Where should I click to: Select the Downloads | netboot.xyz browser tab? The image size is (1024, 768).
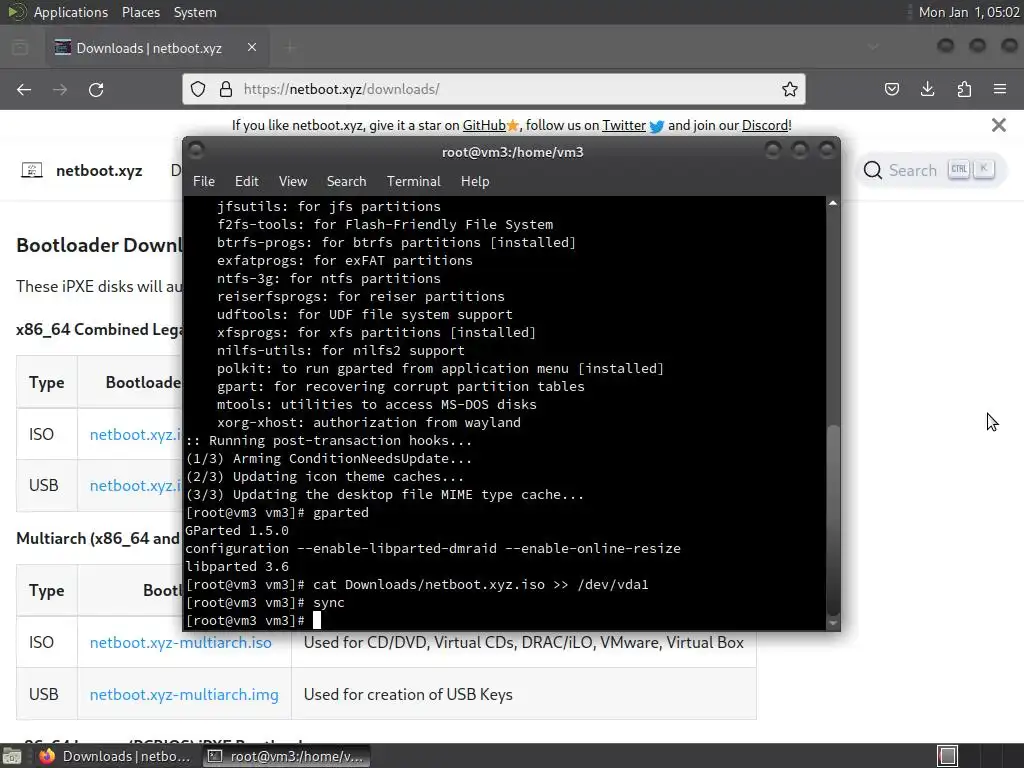tap(157, 47)
